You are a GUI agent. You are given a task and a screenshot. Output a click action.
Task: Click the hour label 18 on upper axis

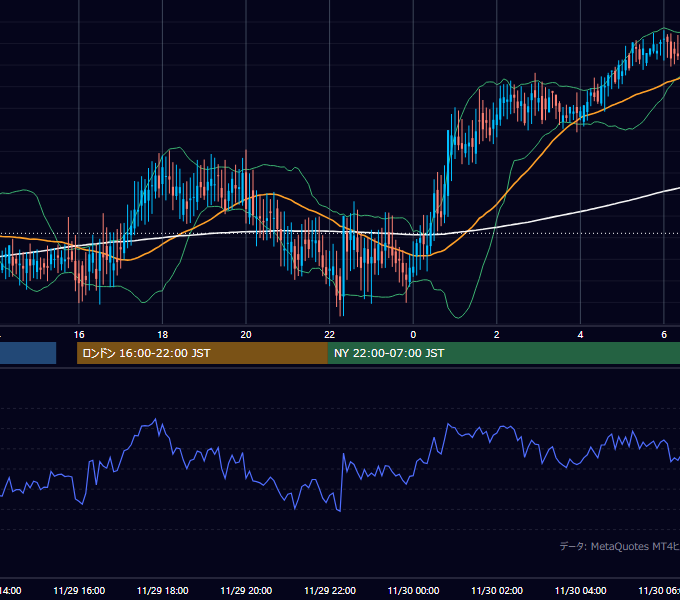(x=163, y=335)
